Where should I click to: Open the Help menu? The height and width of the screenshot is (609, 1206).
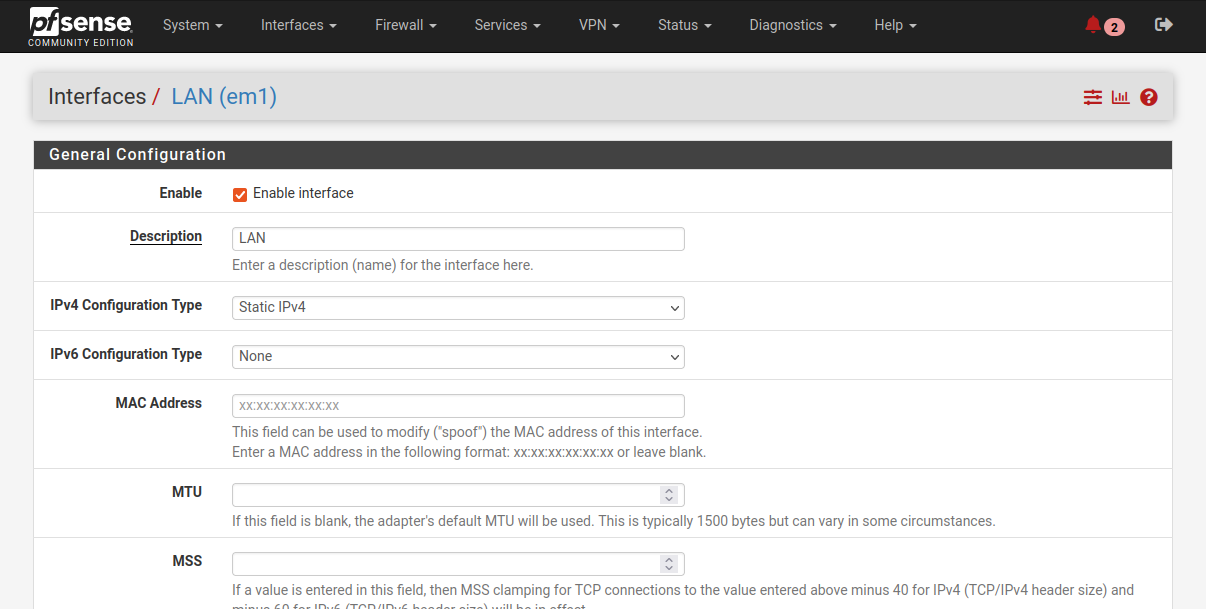(x=895, y=25)
